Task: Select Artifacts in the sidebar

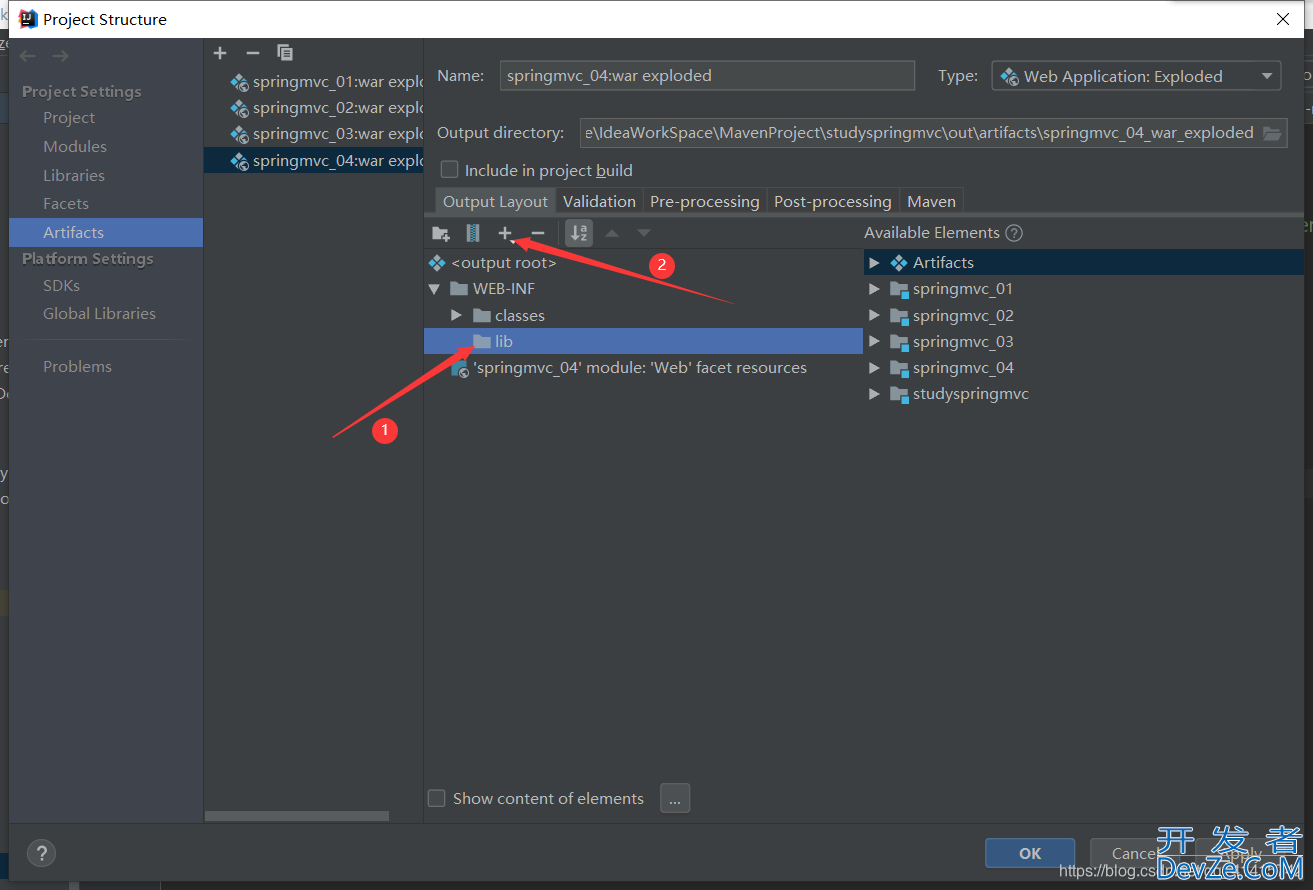Action: click(106, 232)
